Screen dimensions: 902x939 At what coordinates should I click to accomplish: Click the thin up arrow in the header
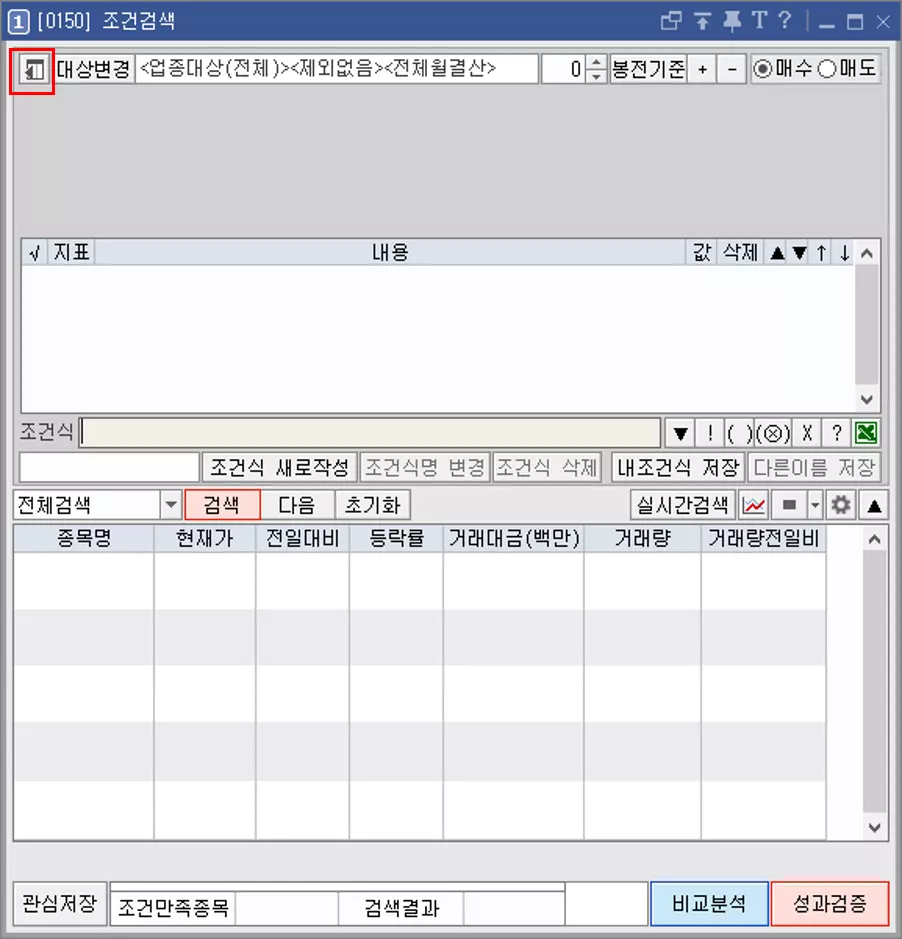point(822,253)
